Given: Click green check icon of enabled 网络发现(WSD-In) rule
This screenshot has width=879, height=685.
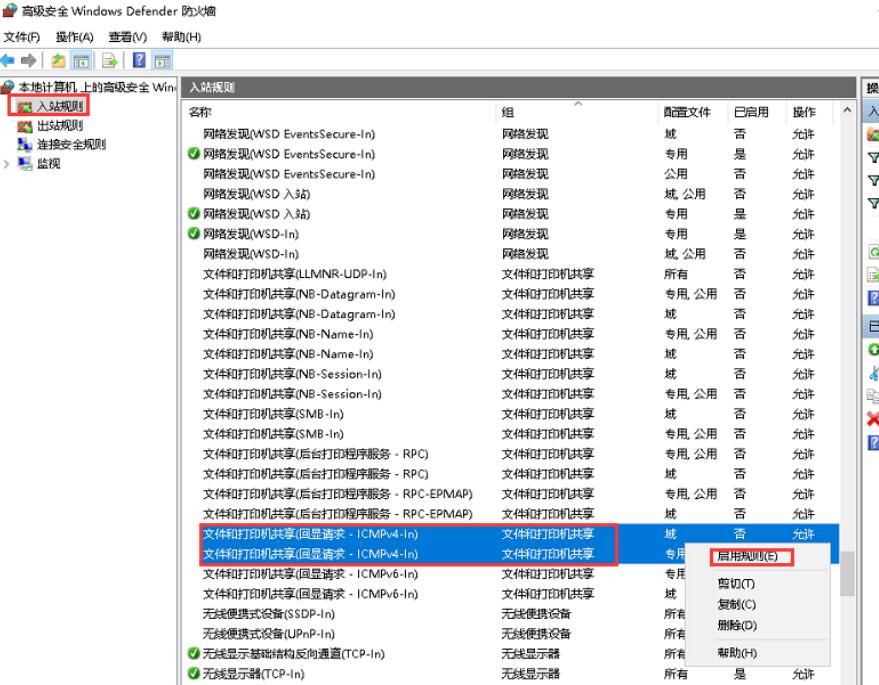Looking at the screenshot, I should pos(193,234).
